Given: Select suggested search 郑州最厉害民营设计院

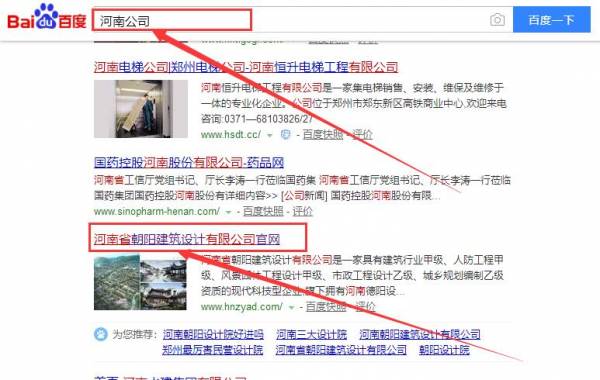Looking at the screenshot, I should [213, 350].
